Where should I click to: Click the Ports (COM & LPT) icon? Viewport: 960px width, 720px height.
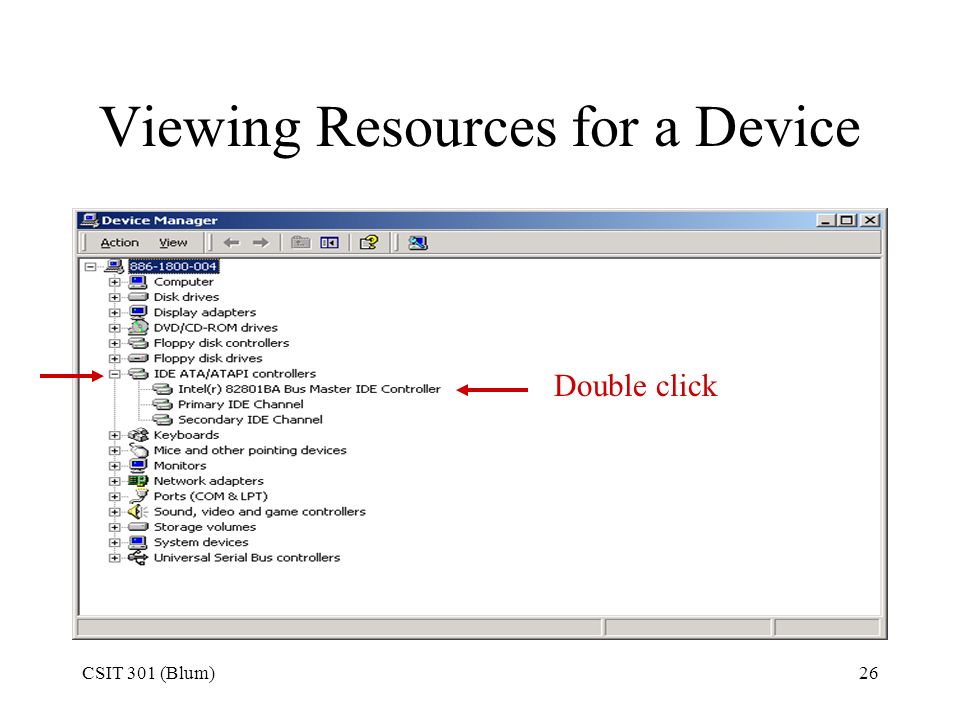[x=140, y=496]
